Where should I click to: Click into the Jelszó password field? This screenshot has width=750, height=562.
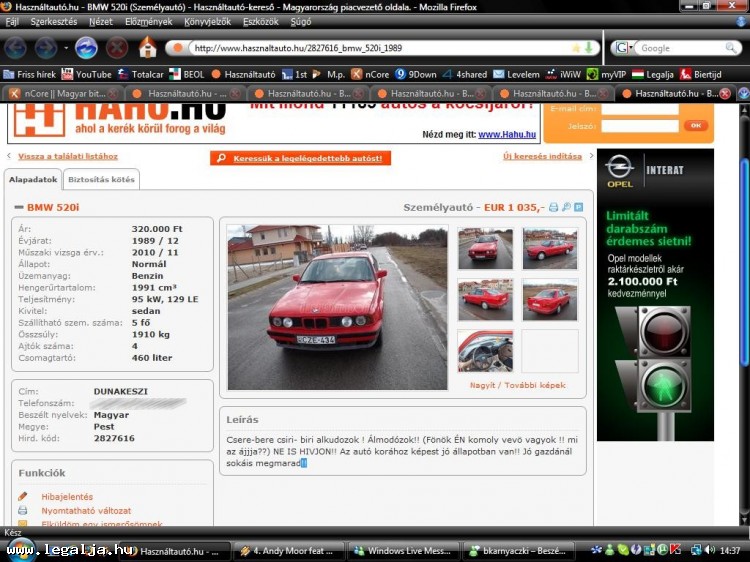[639, 126]
